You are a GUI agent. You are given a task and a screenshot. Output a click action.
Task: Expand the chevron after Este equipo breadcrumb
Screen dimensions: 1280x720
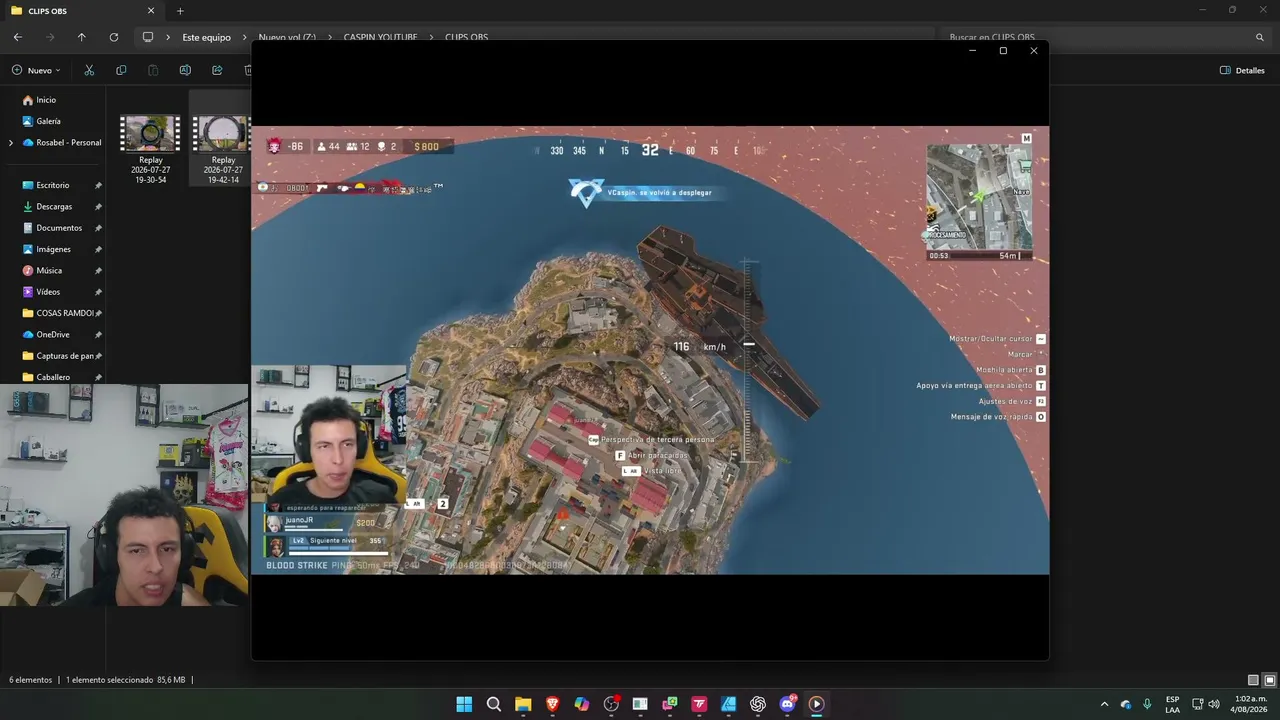pyautogui.click(x=244, y=37)
